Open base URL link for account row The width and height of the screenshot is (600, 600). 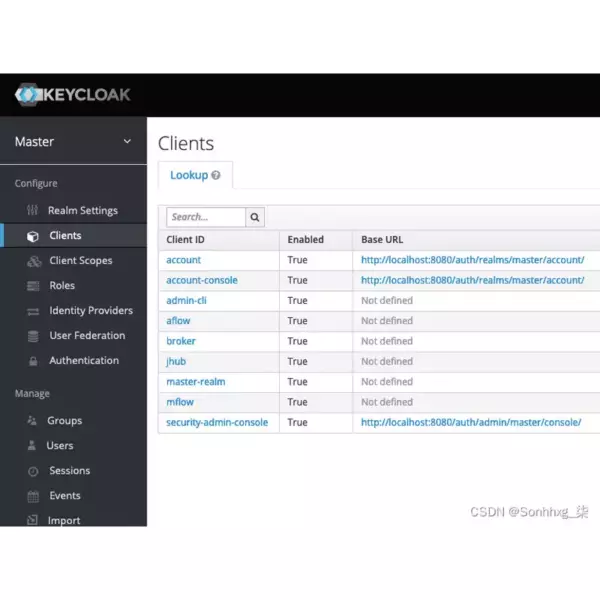click(473, 260)
